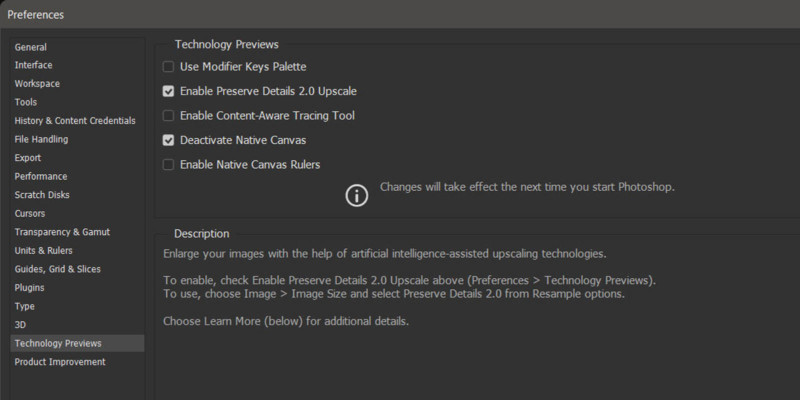Open File Handling preferences
Image resolution: width=800 pixels, height=400 pixels.
(x=41, y=139)
